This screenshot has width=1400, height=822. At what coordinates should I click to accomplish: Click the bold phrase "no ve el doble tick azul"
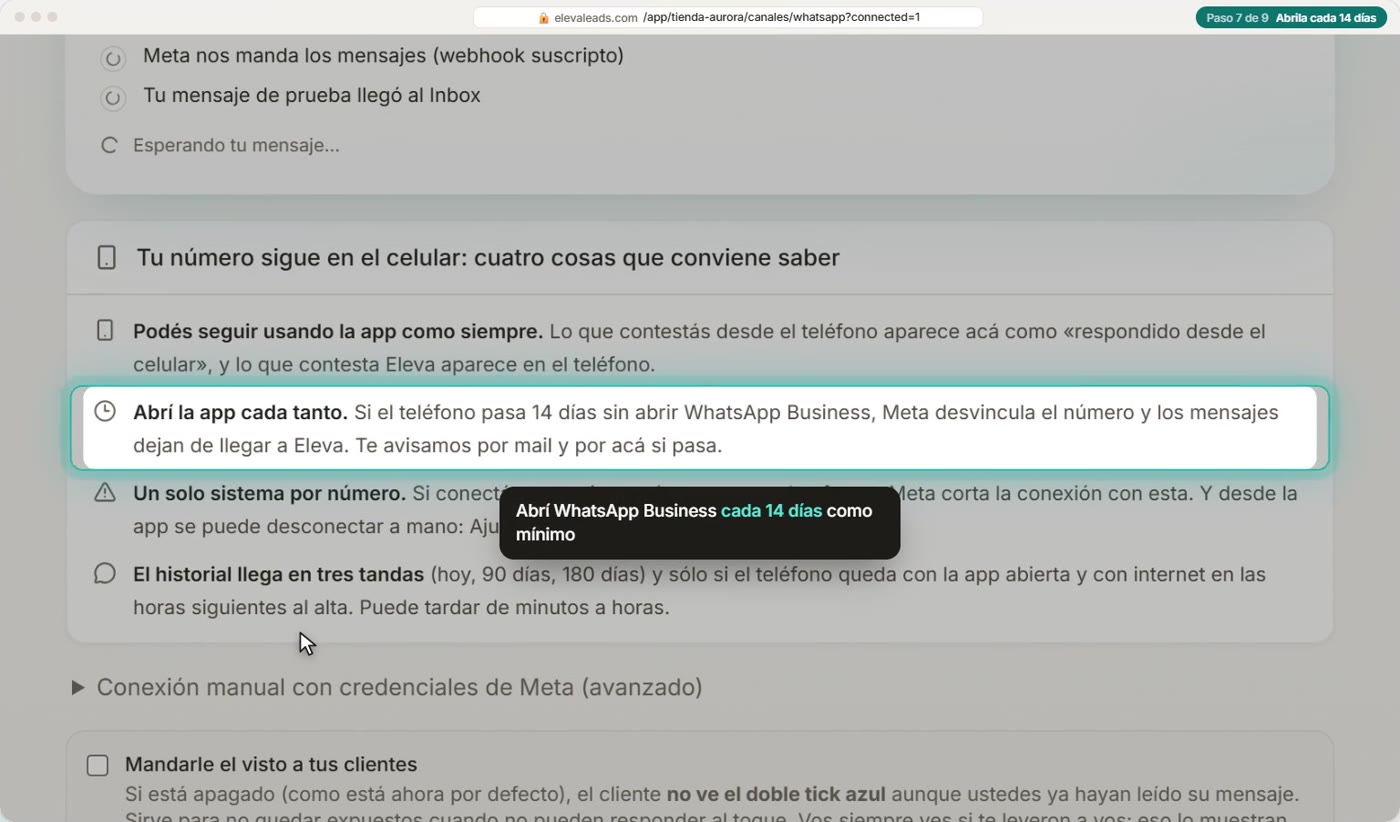tap(776, 795)
